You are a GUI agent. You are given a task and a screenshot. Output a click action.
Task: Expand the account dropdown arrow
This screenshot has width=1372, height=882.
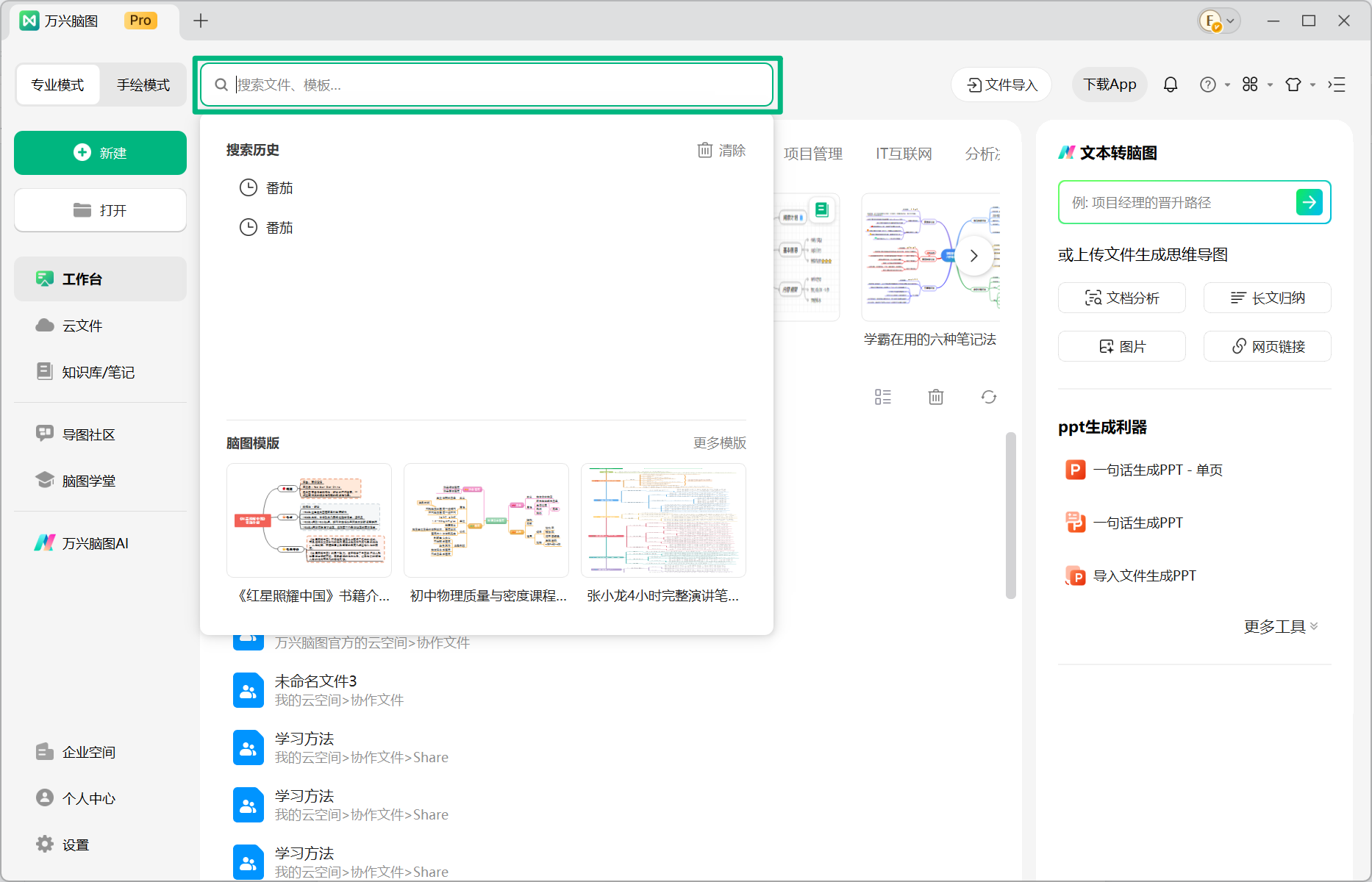coord(1230,21)
